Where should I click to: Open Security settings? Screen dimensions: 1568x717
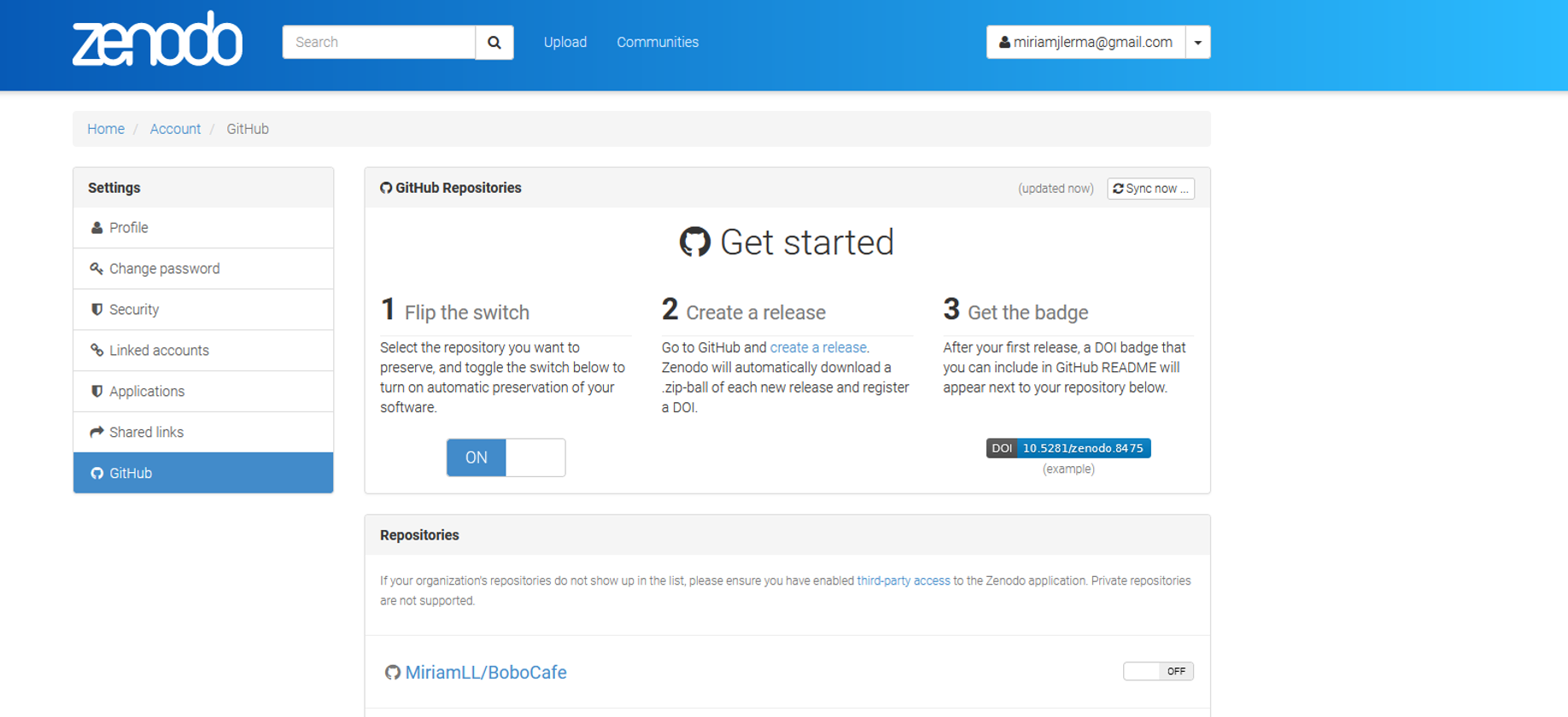pyautogui.click(x=203, y=310)
